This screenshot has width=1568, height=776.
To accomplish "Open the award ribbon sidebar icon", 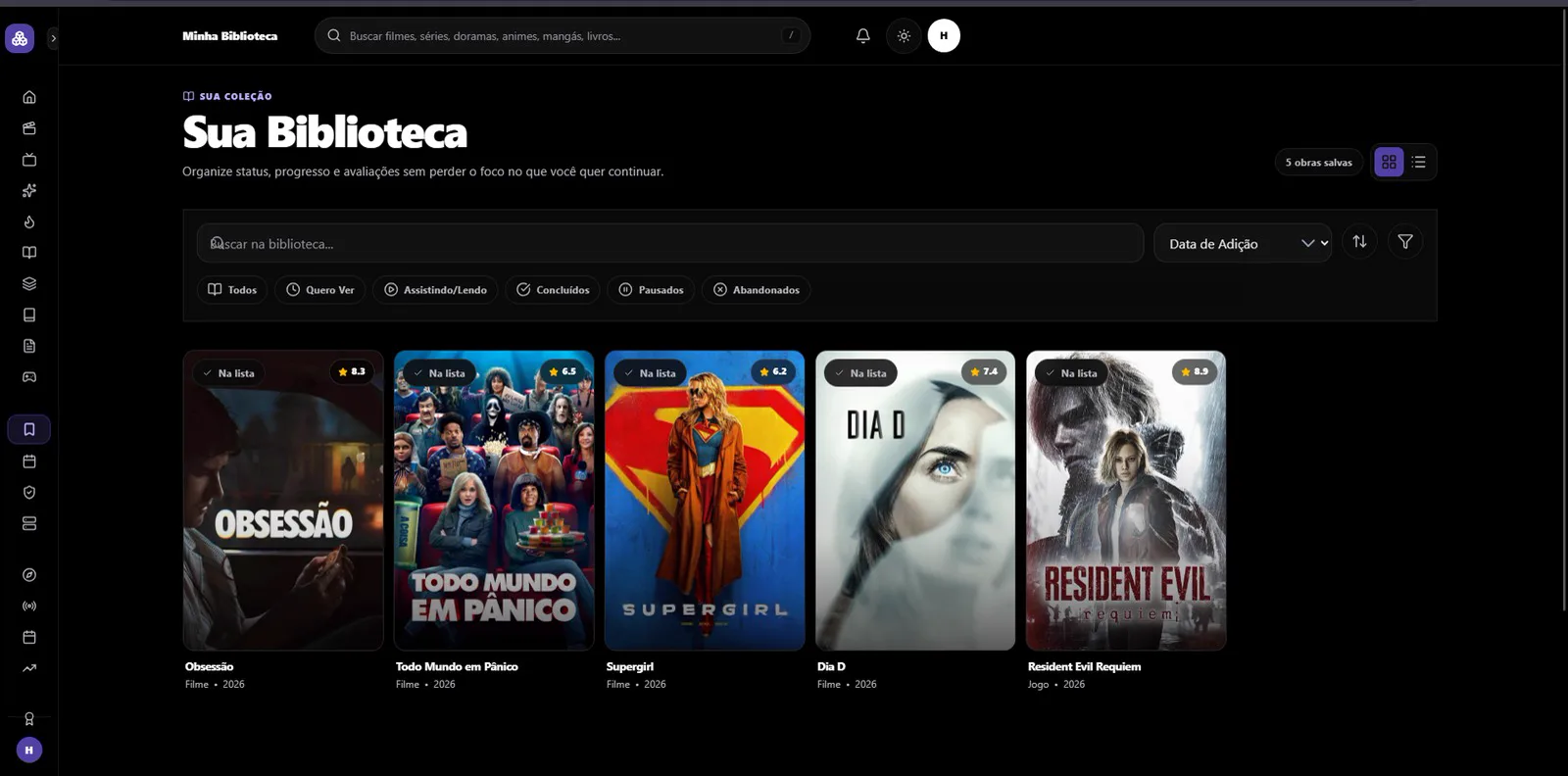I will click(x=29, y=719).
